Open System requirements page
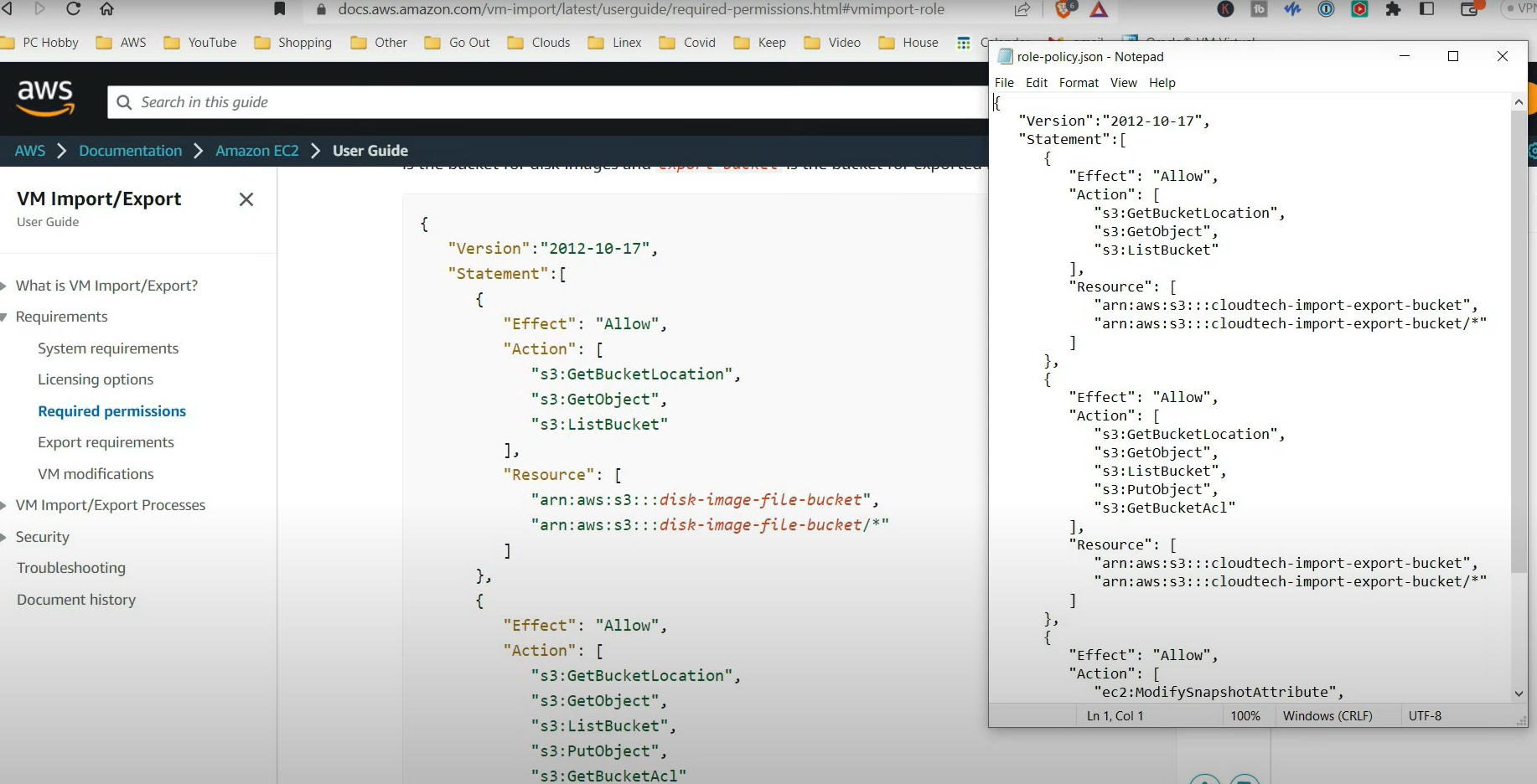The width and height of the screenshot is (1537, 784). pyautogui.click(x=108, y=348)
